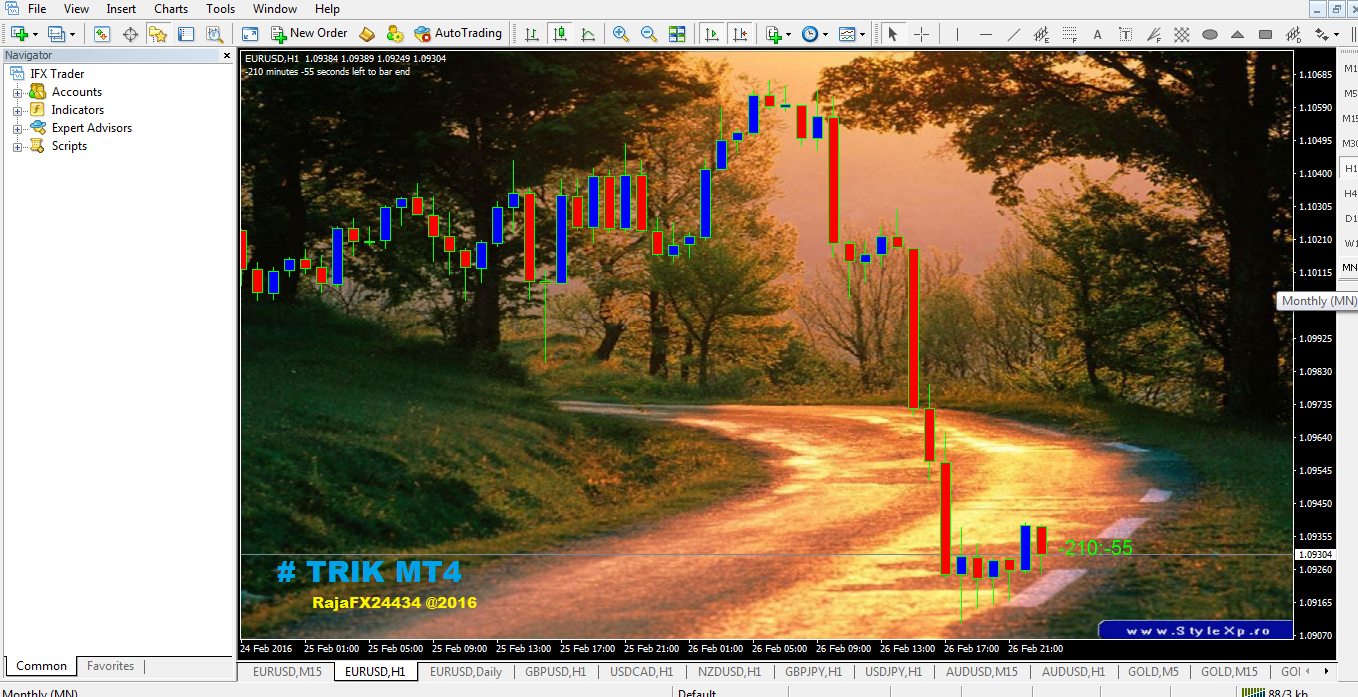Viewport: 1358px width, 697px height.
Task: Switch to the GBPUSD,H1 chart tab
Action: pyautogui.click(x=556, y=672)
